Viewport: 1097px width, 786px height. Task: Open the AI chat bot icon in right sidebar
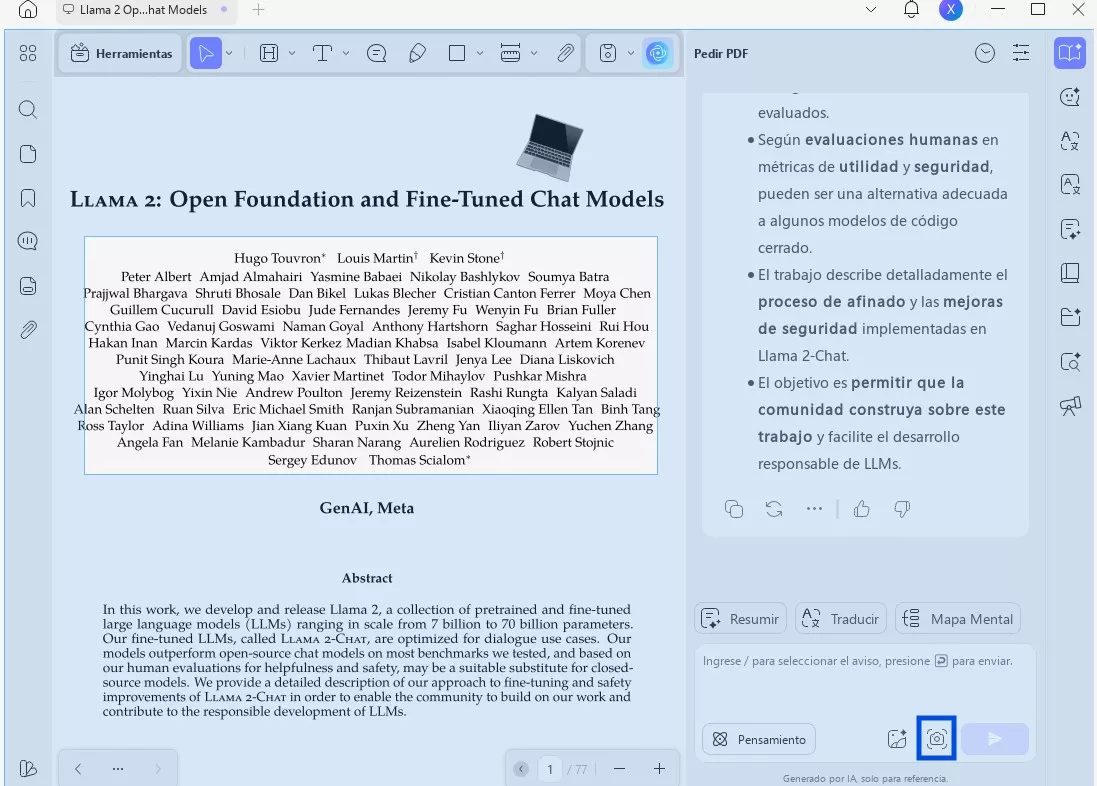[1070, 97]
